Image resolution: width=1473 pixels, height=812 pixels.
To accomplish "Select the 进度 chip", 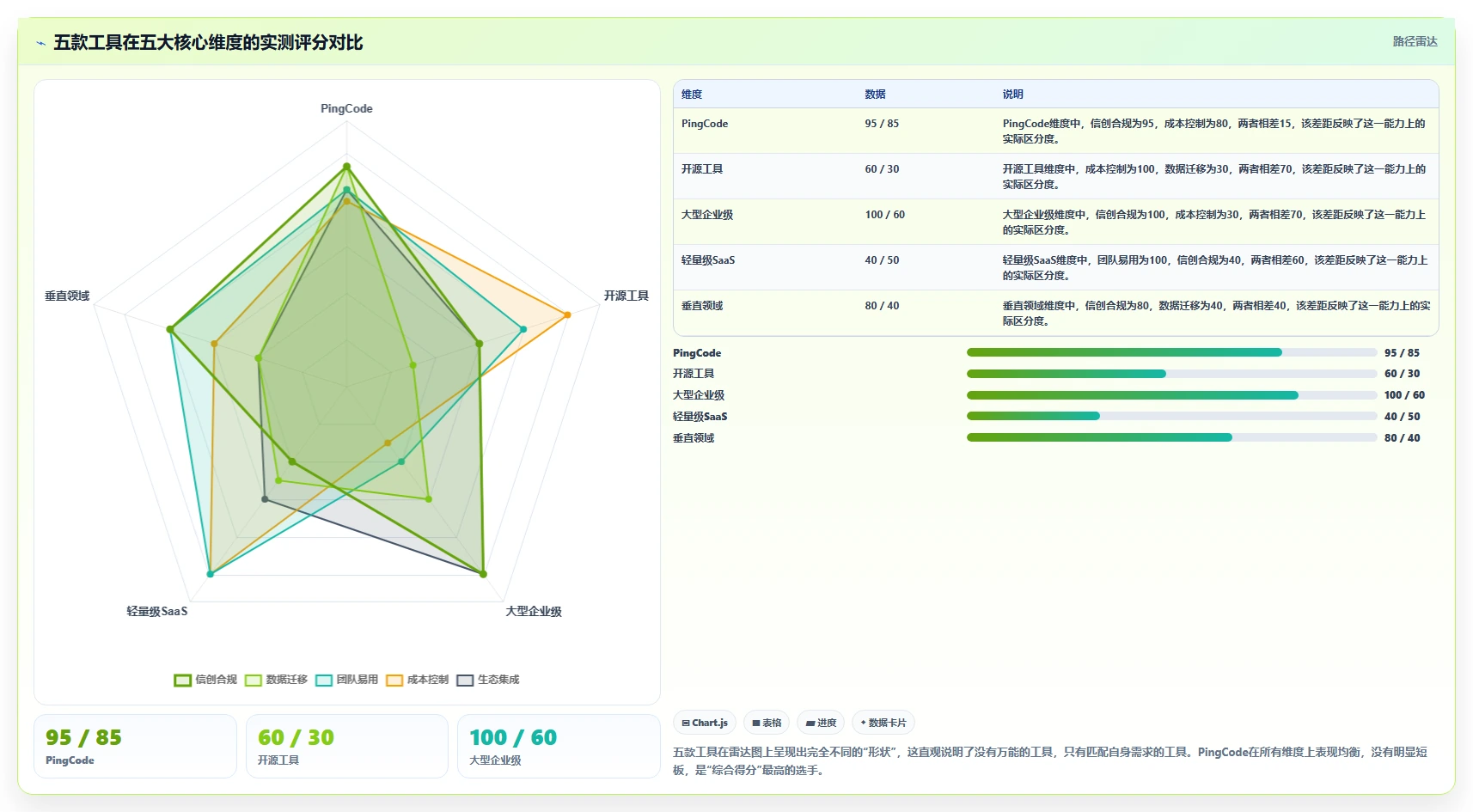I will click(x=821, y=723).
